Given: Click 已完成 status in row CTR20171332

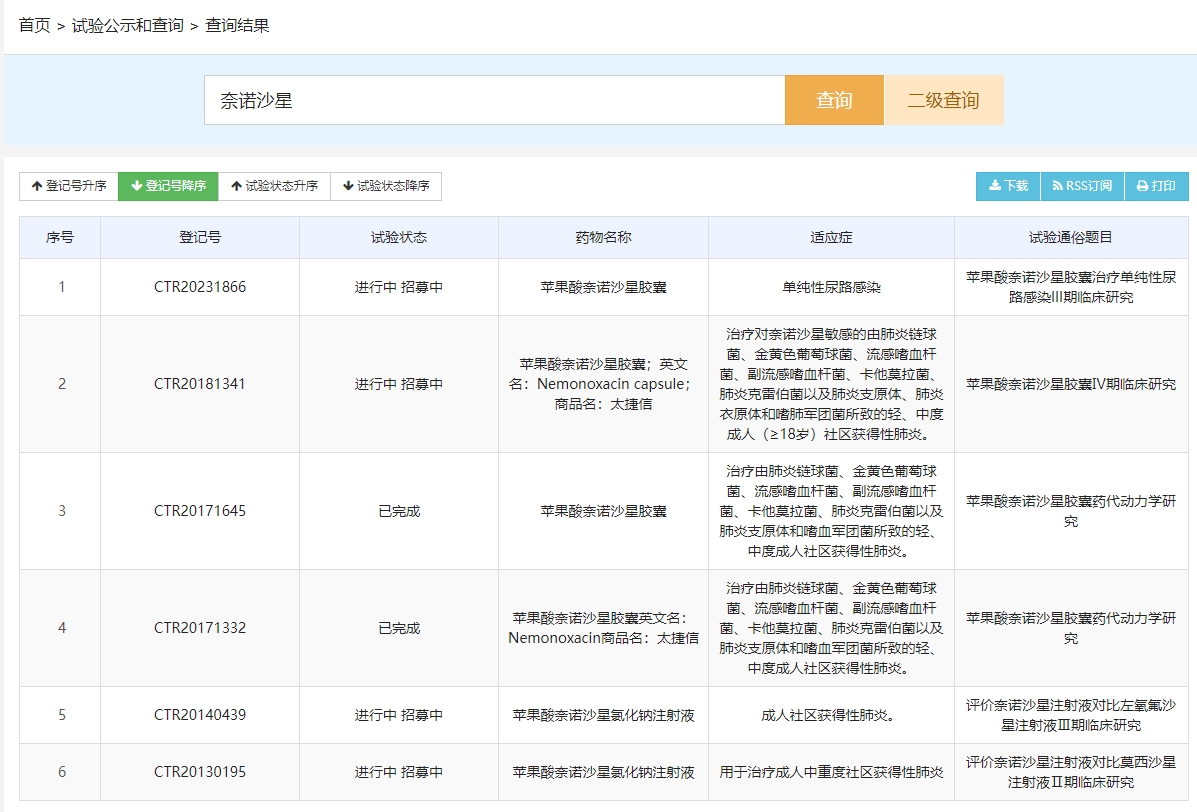Looking at the screenshot, I should coord(398,628).
